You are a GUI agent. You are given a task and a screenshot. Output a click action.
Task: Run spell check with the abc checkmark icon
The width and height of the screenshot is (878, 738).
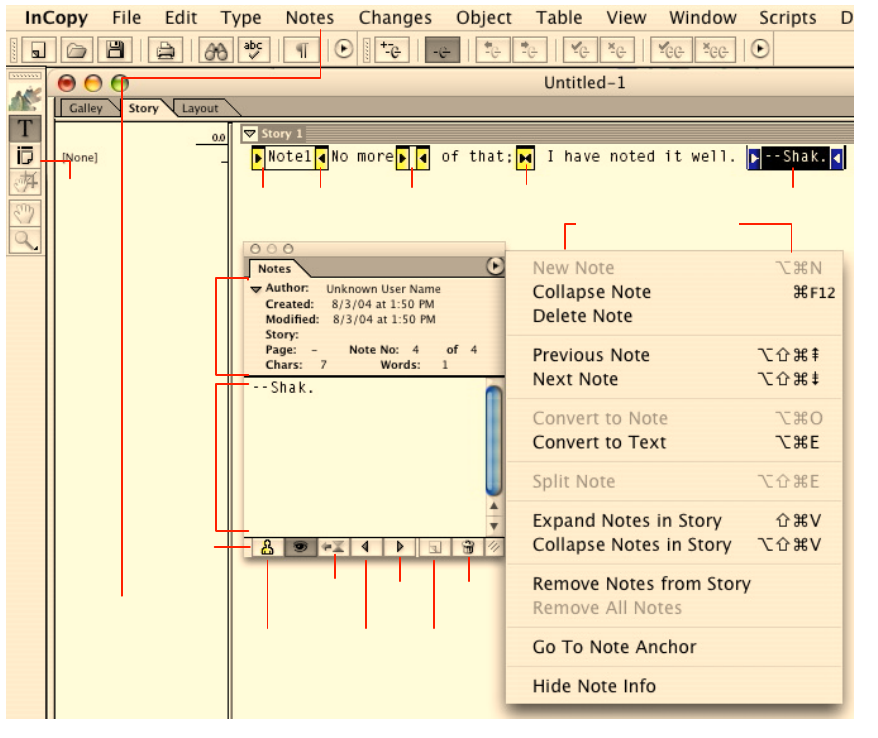coord(254,50)
